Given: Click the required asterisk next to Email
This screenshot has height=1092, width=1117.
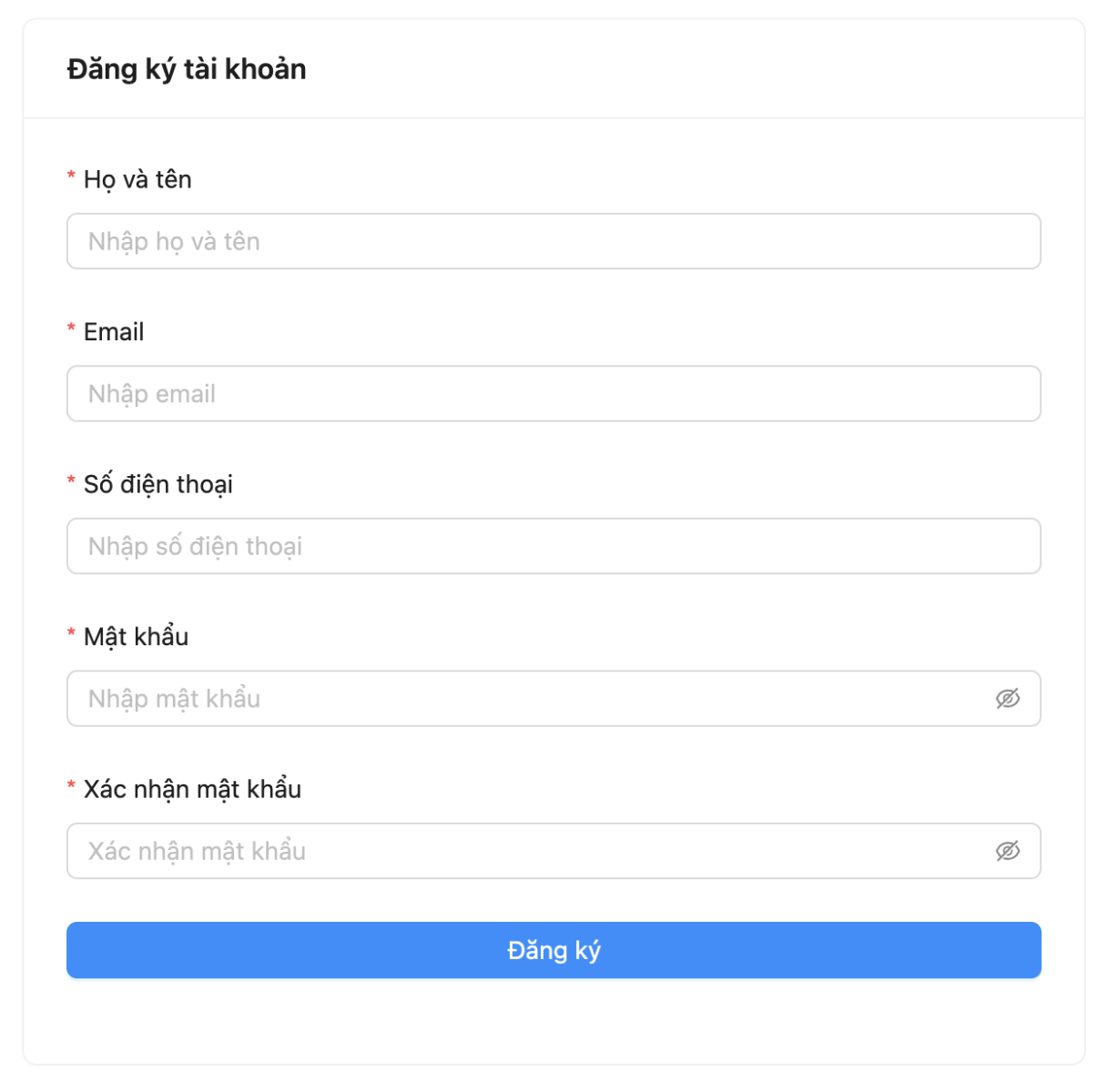Looking at the screenshot, I should point(71,329).
